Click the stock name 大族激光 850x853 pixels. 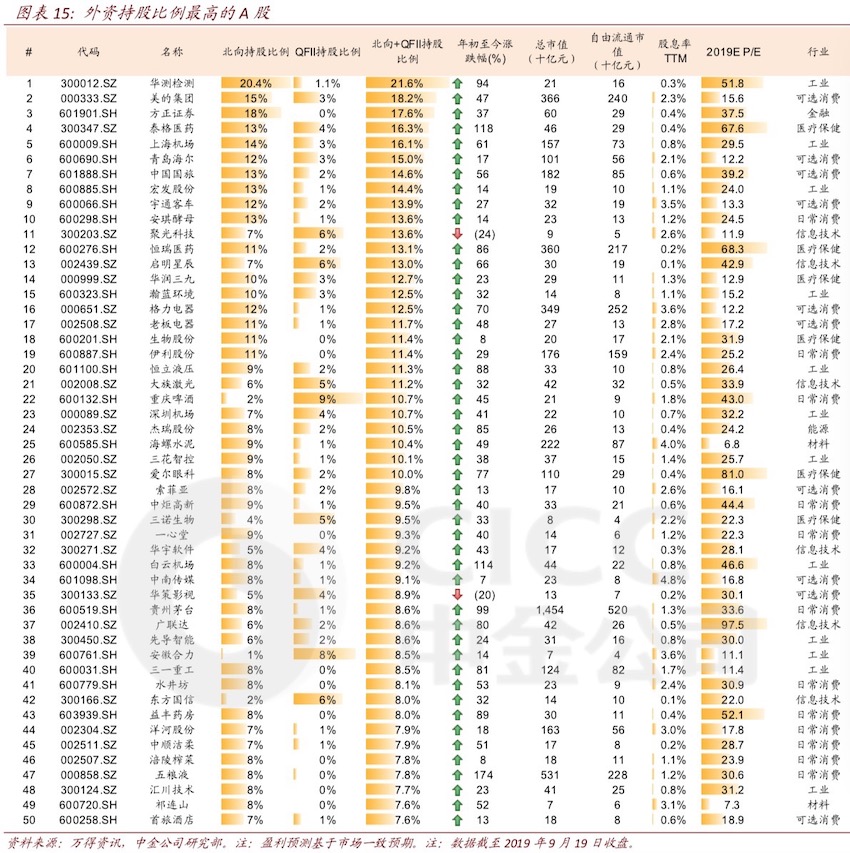[172, 384]
